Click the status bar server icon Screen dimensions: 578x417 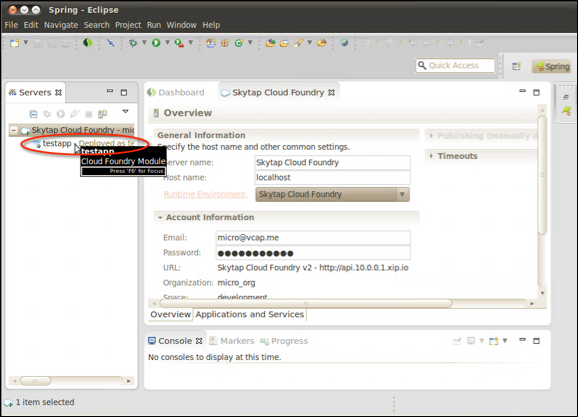8,402
